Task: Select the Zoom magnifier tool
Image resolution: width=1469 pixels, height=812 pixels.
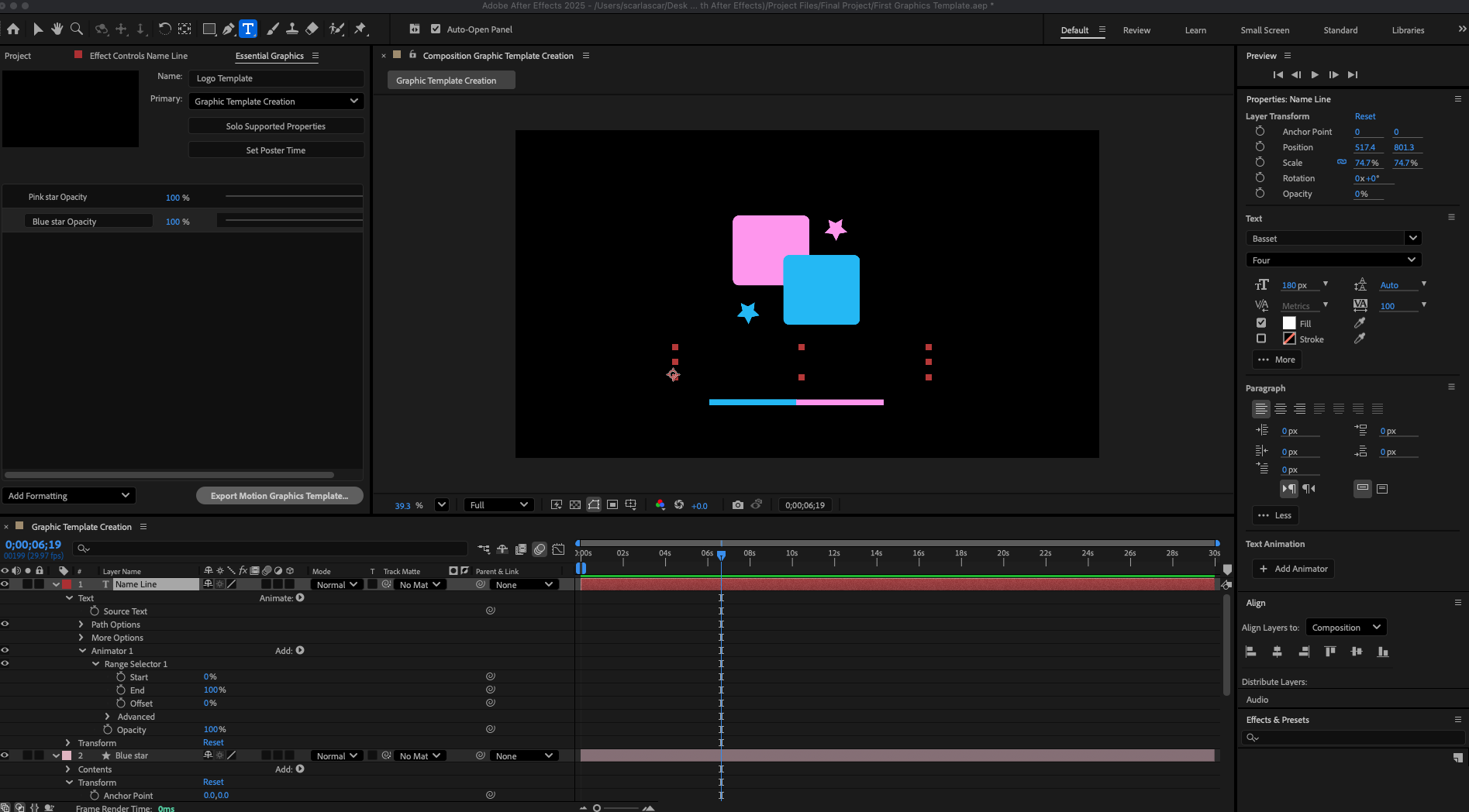Action: click(76, 29)
